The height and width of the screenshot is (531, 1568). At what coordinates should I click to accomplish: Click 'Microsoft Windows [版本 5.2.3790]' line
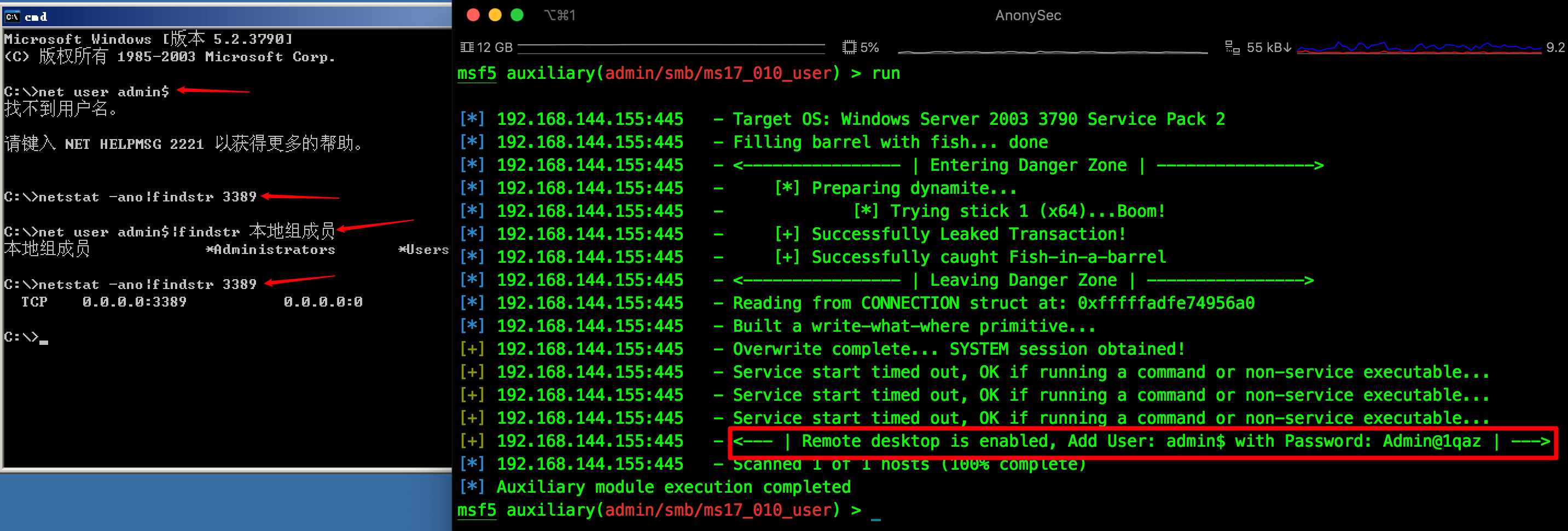[148, 39]
